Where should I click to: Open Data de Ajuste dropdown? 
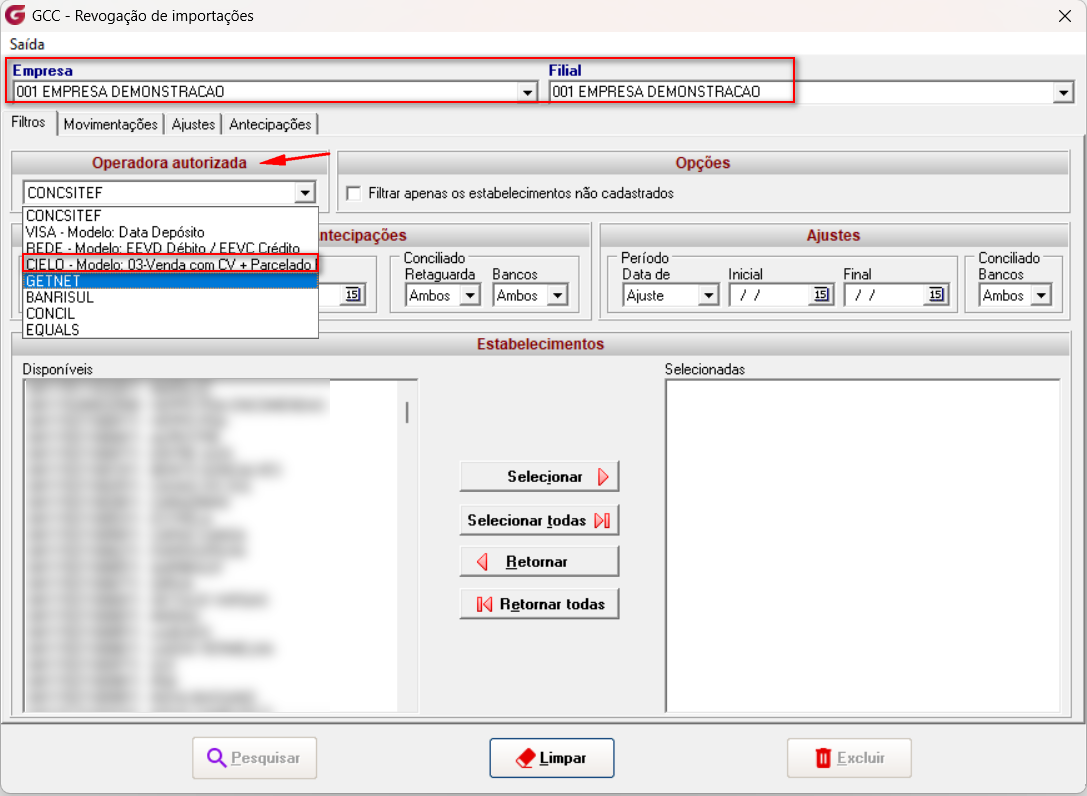pos(708,296)
